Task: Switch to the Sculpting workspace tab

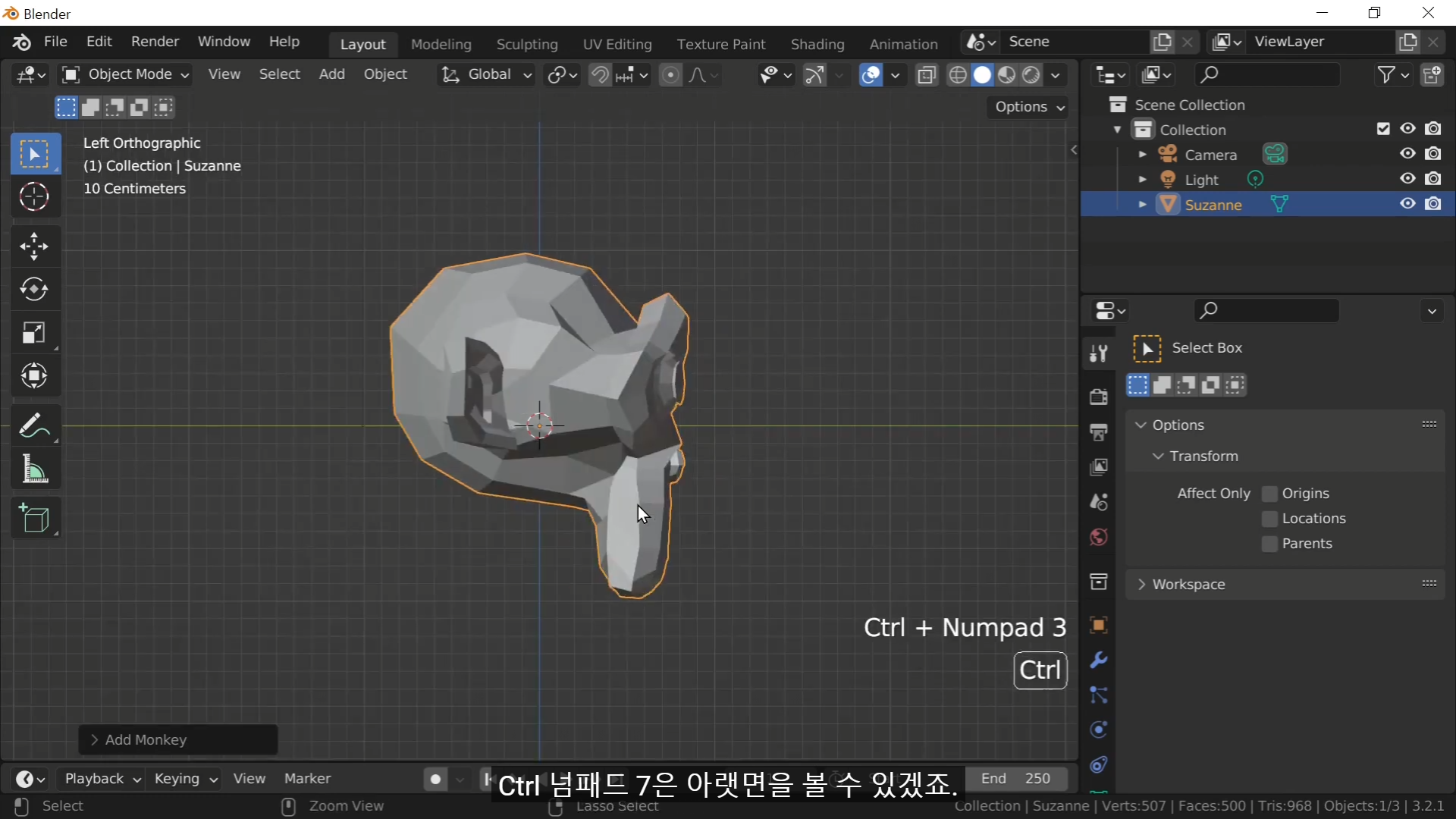Action: click(526, 44)
